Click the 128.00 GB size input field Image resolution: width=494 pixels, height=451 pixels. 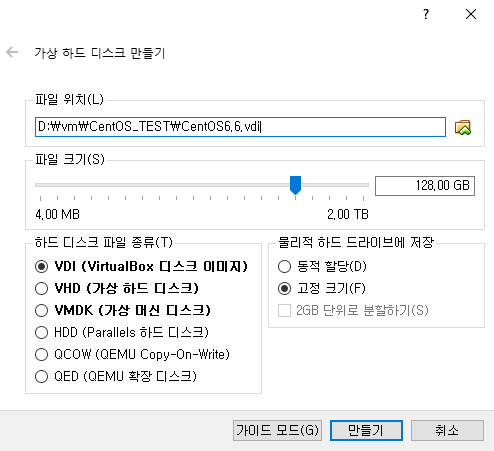pos(425,186)
